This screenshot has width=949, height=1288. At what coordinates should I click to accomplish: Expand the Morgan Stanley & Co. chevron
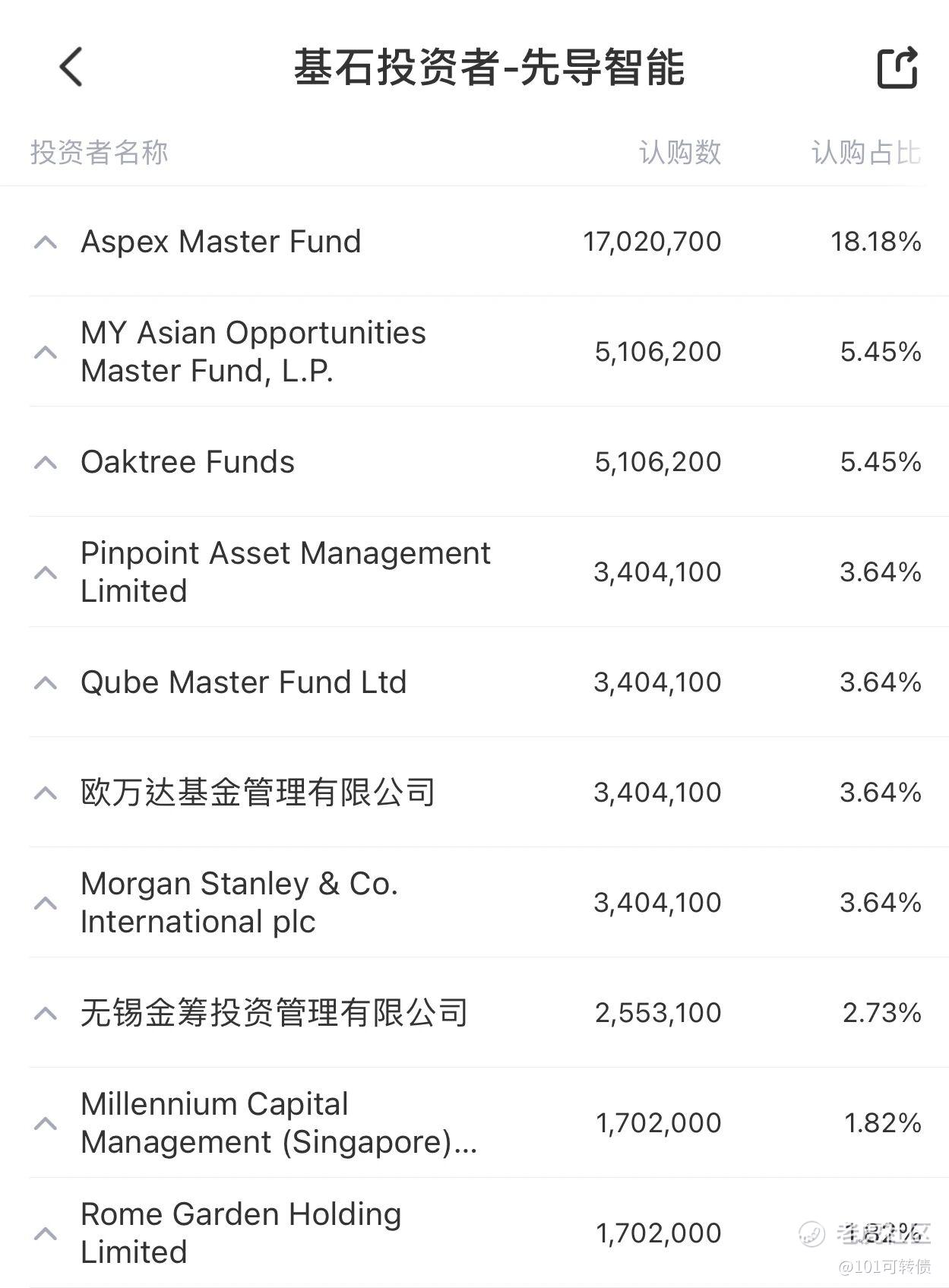tap(46, 903)
